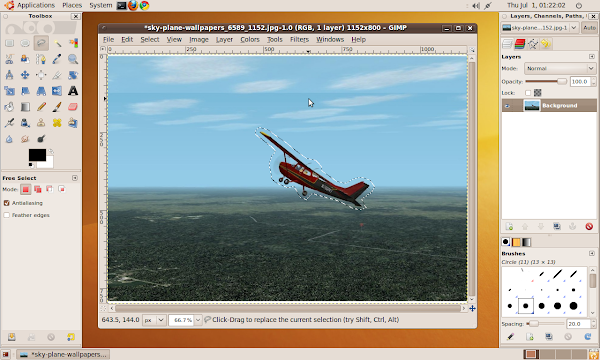Switch to the Paths tab in dock
600x360 pixels.
coord(533,44)
